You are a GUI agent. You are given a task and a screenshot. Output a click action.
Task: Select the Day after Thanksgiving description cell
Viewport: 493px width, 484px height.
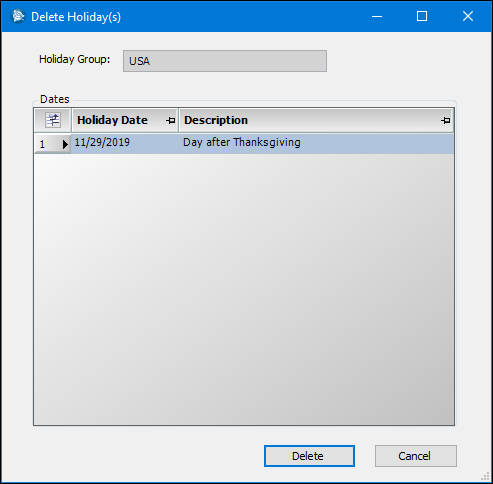click(317, 143)
